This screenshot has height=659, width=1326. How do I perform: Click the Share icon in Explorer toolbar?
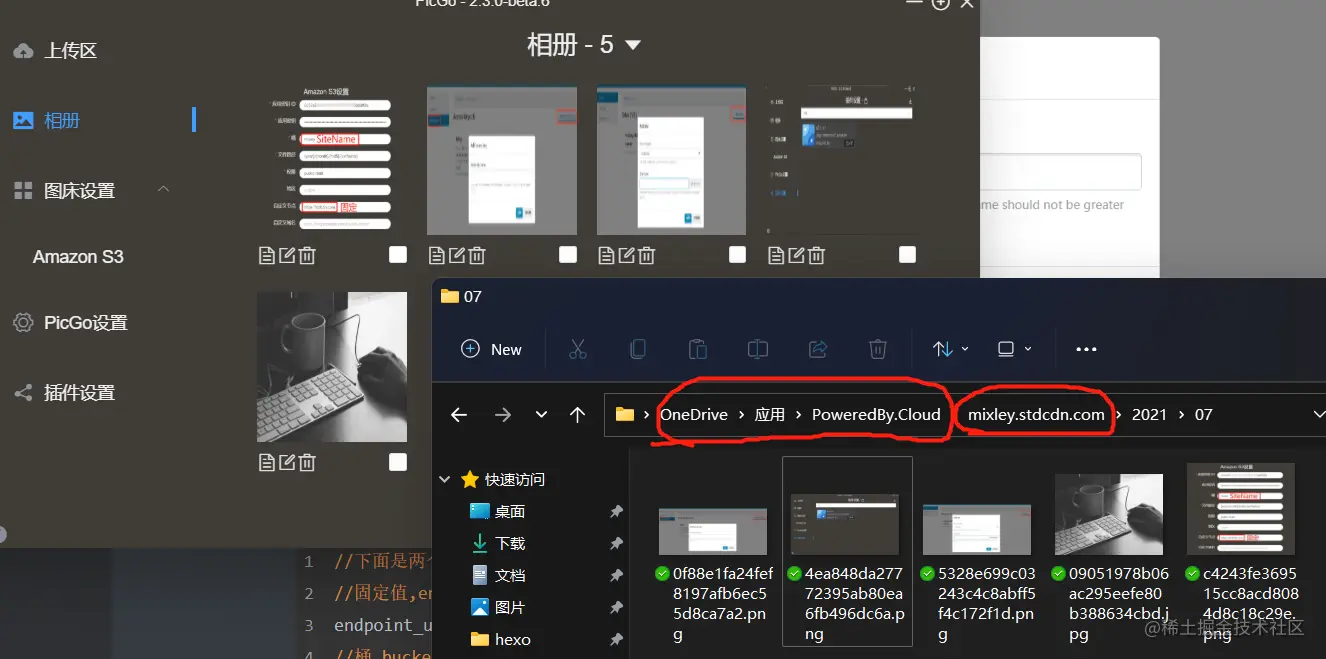(x=818, y=349)
